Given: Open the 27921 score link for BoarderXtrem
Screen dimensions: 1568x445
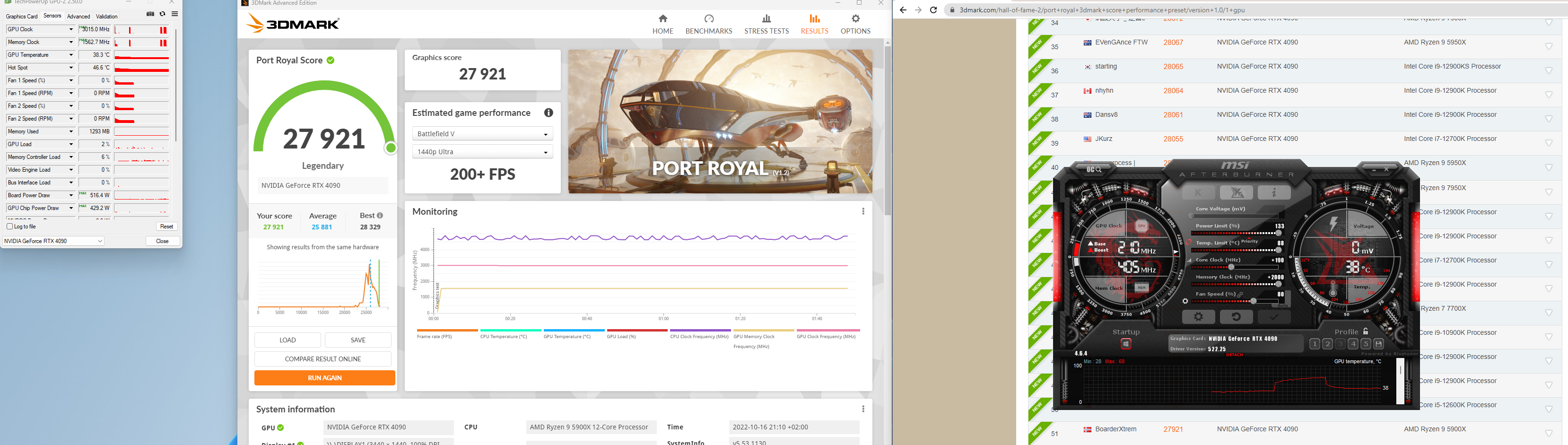Looking at the screenshot, I should [x=1173, y=429].
